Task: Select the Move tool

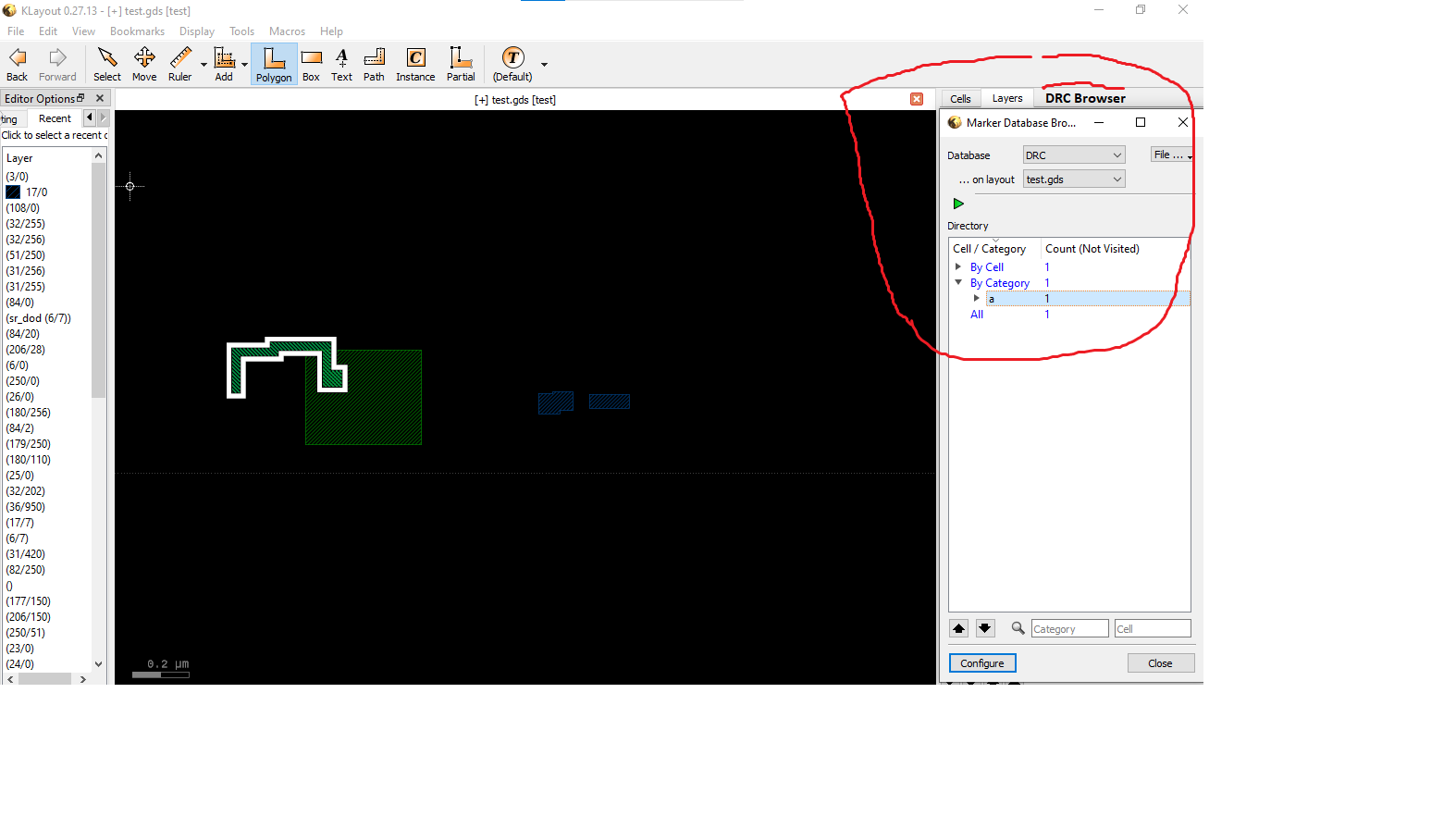Action: click(144, 65)
